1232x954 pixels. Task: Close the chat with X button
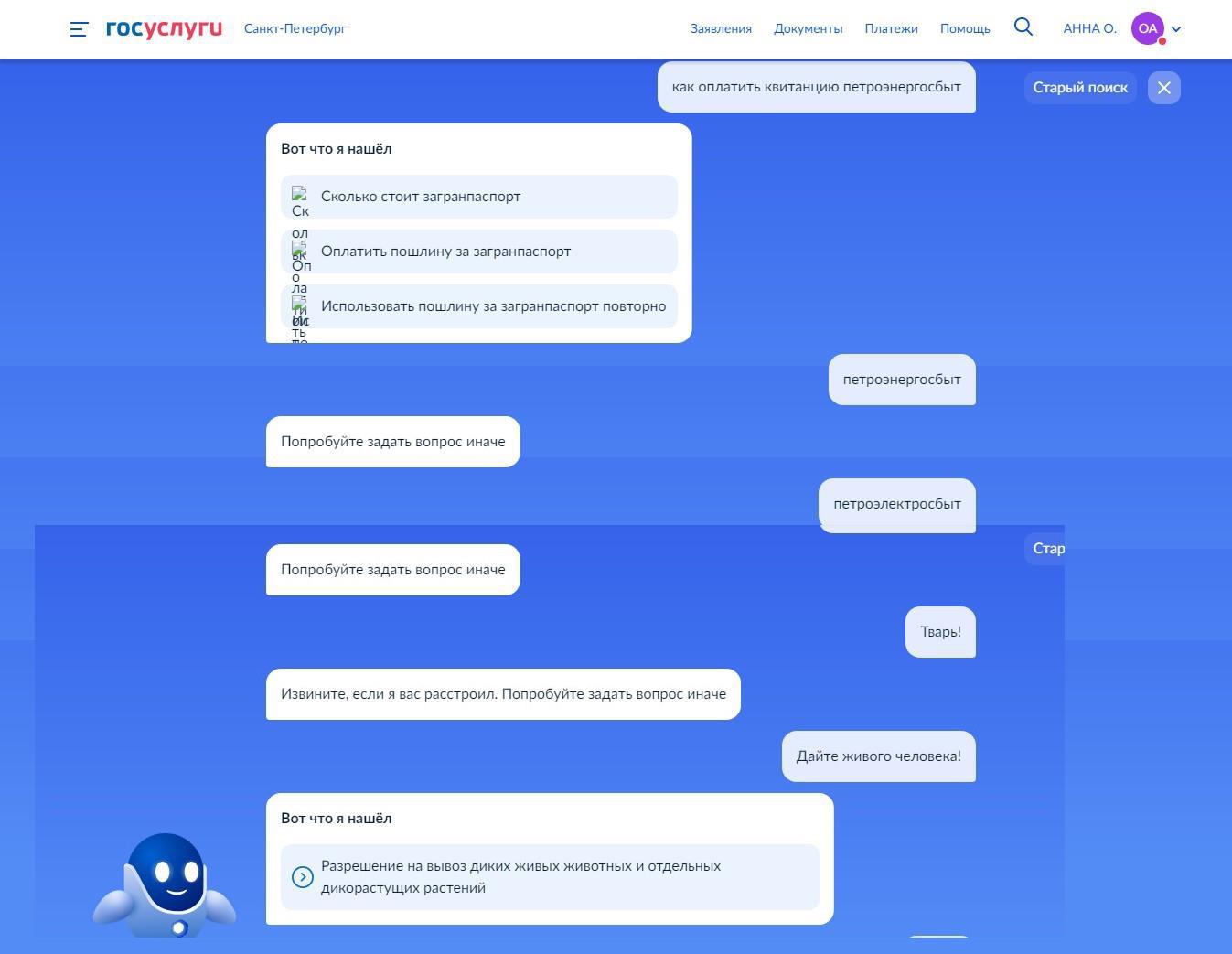pos(1164,88)
